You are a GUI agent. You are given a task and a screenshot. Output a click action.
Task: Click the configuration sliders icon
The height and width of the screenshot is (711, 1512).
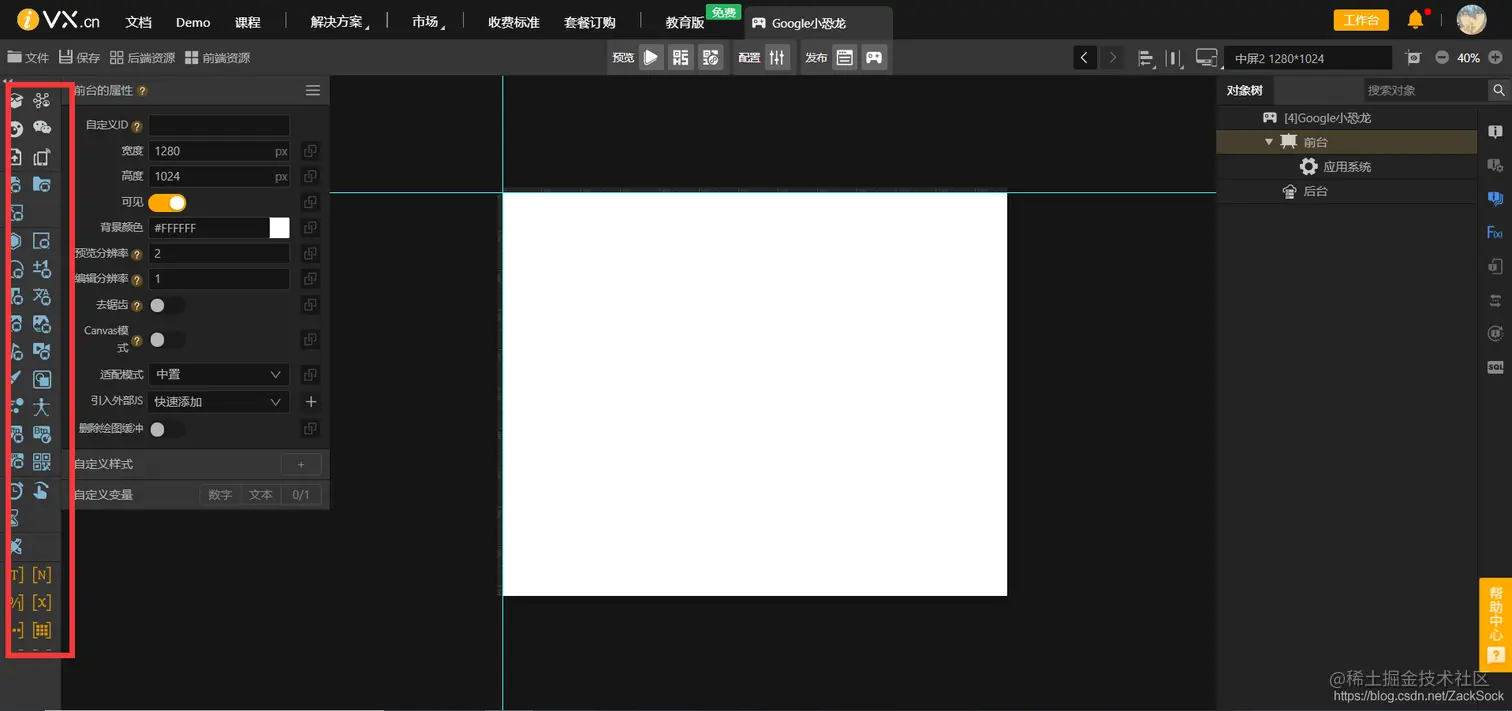[777, 57]
